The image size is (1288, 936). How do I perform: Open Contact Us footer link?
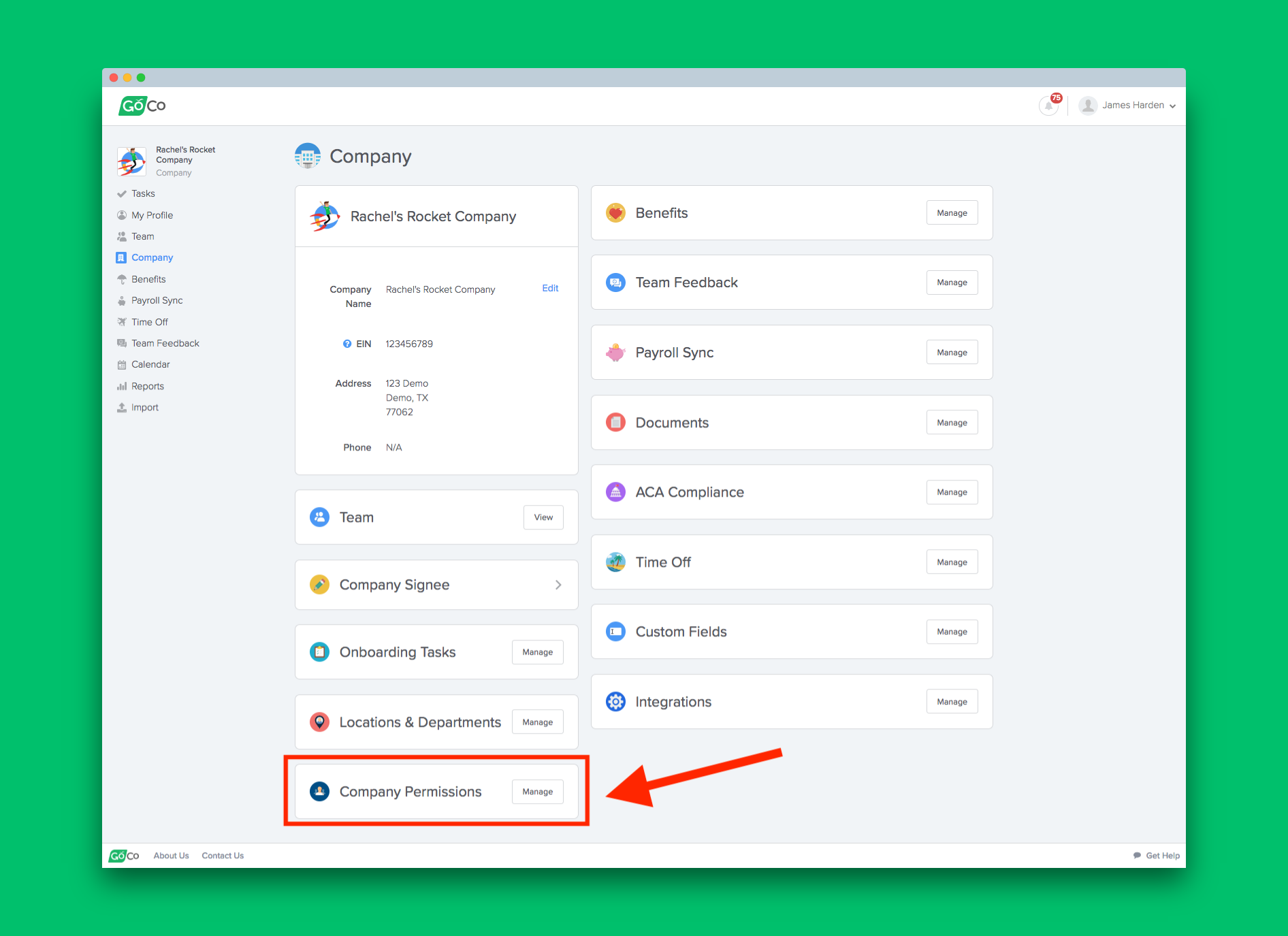[x=223, y=856]
